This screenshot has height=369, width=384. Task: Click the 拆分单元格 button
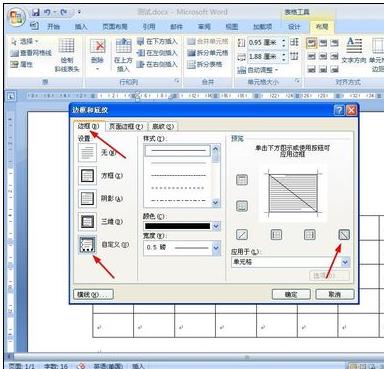(207, 53)
